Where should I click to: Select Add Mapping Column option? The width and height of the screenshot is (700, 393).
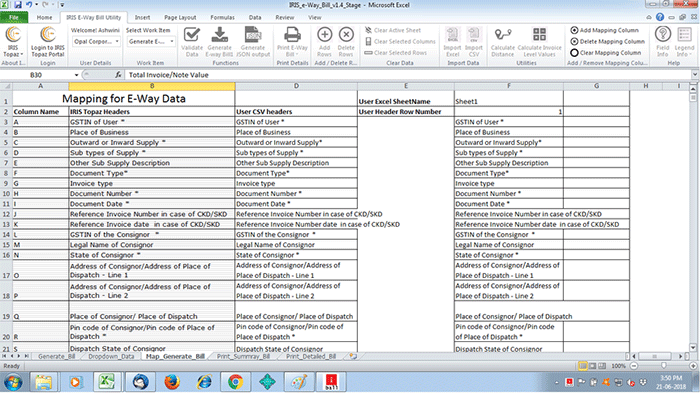(x=604, y=30)
